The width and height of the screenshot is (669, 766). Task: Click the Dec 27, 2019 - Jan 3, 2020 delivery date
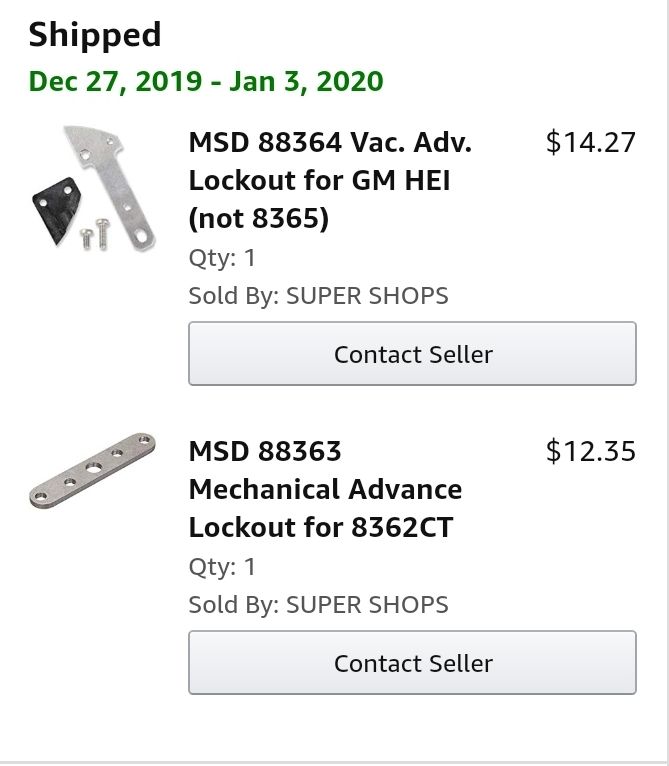tap(206, 81)
